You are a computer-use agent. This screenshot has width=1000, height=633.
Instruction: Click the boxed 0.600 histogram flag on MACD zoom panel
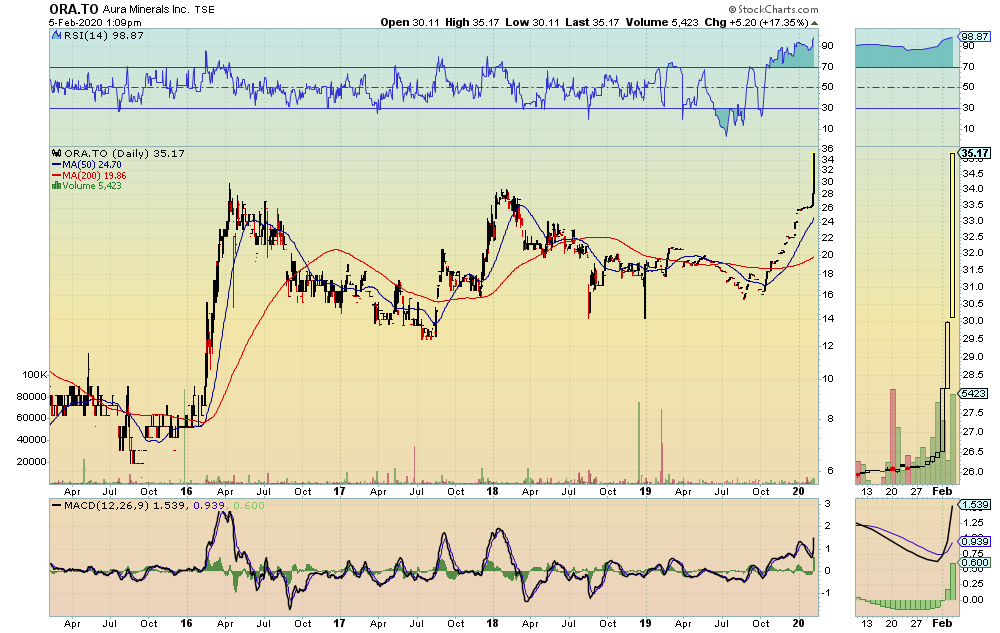(x=975, y=562)
